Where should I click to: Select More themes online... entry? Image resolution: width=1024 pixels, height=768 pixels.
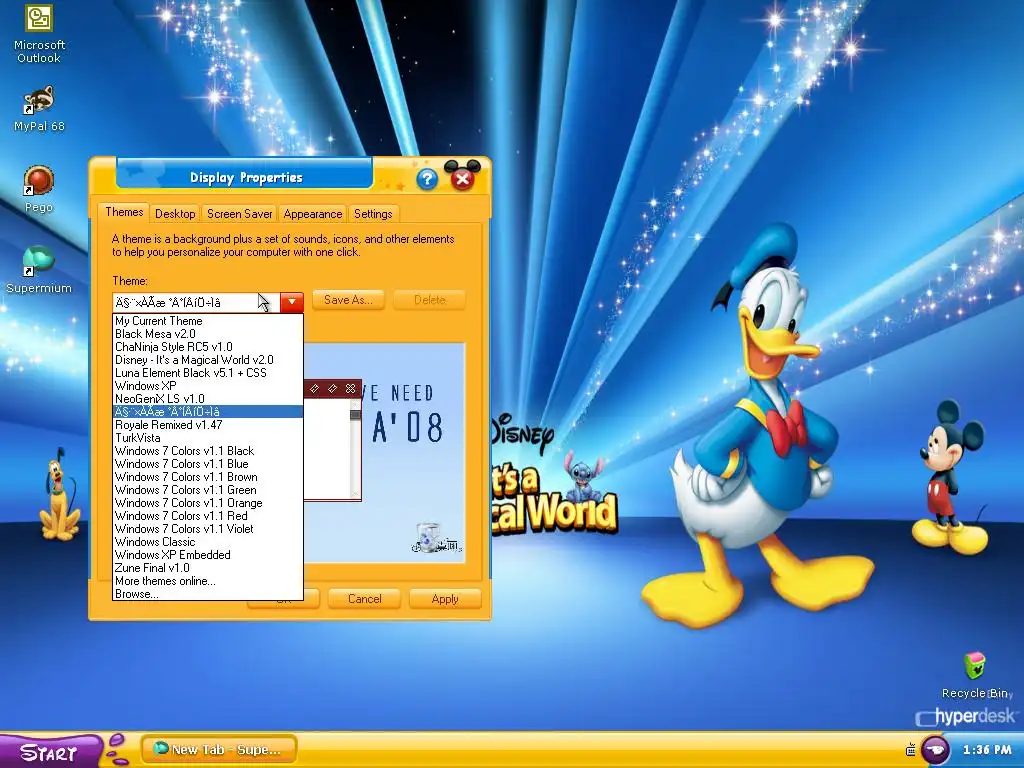tap(208, 581)
